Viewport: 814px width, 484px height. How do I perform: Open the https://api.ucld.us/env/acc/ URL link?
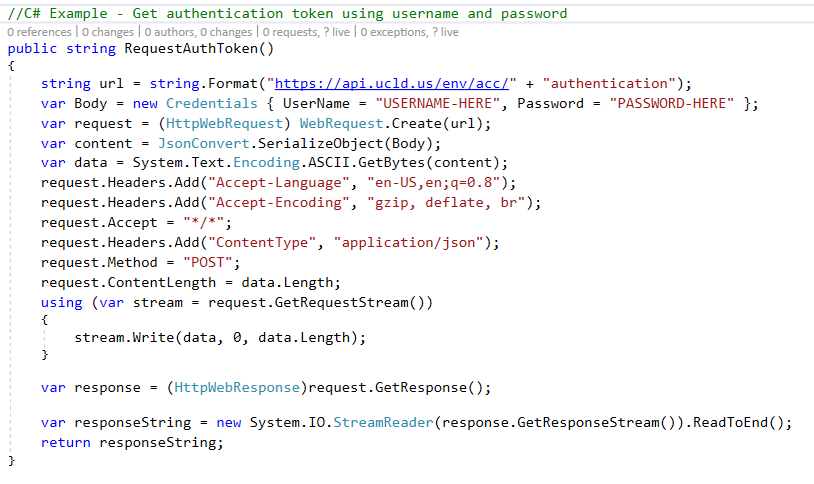coord(395,83)
